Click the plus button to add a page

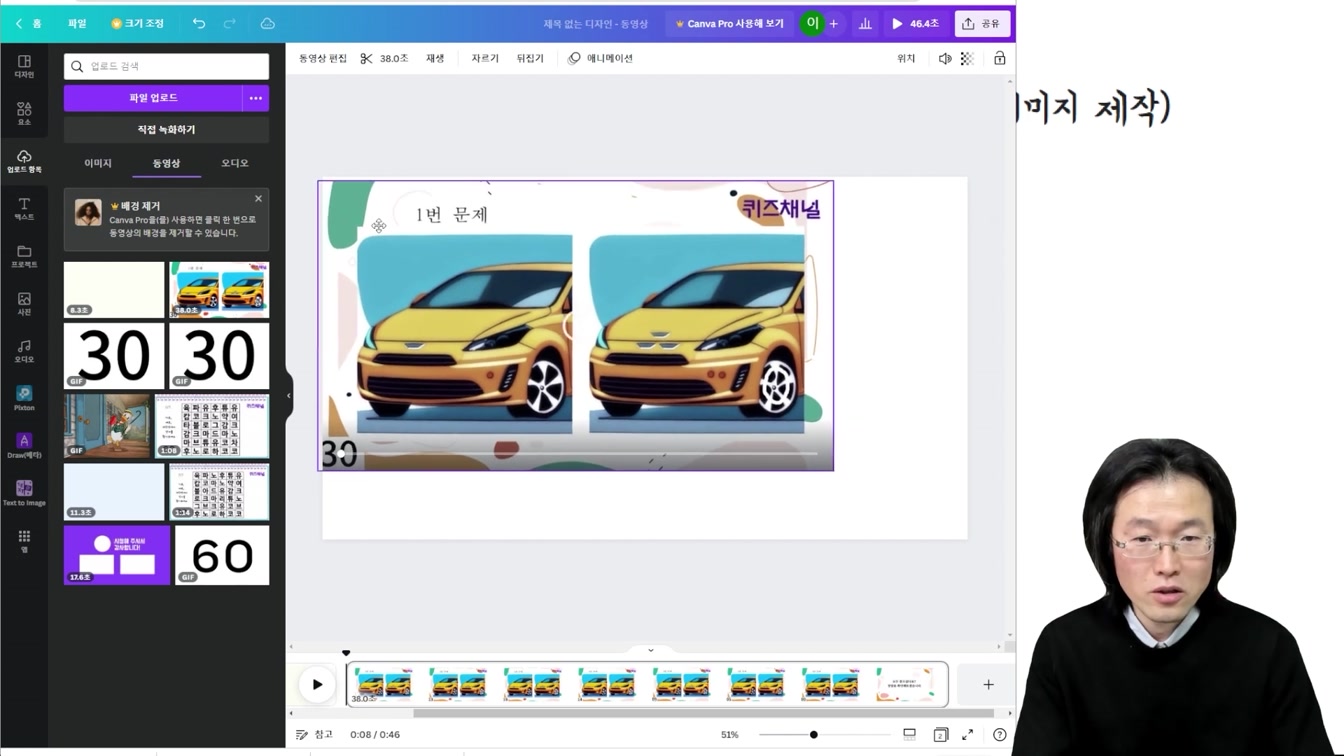[x=988, y=685]
